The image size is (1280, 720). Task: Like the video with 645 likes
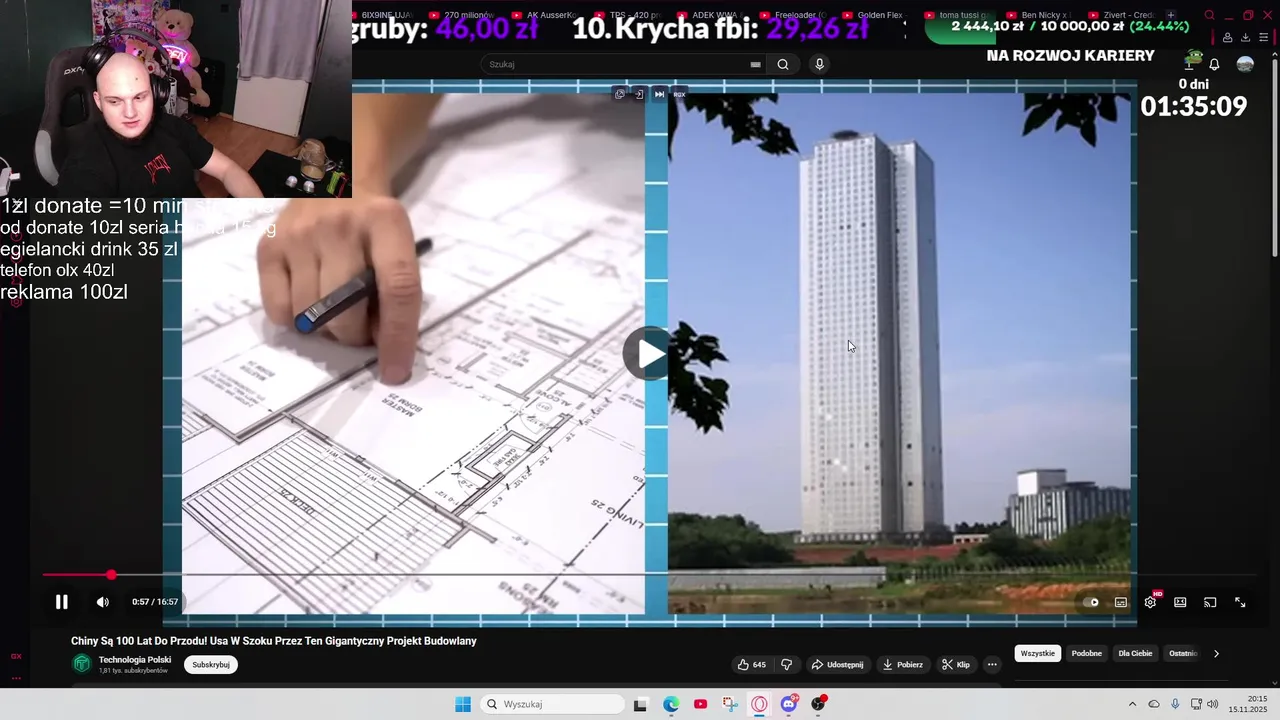pyautogui.click(x=751, y=665)
